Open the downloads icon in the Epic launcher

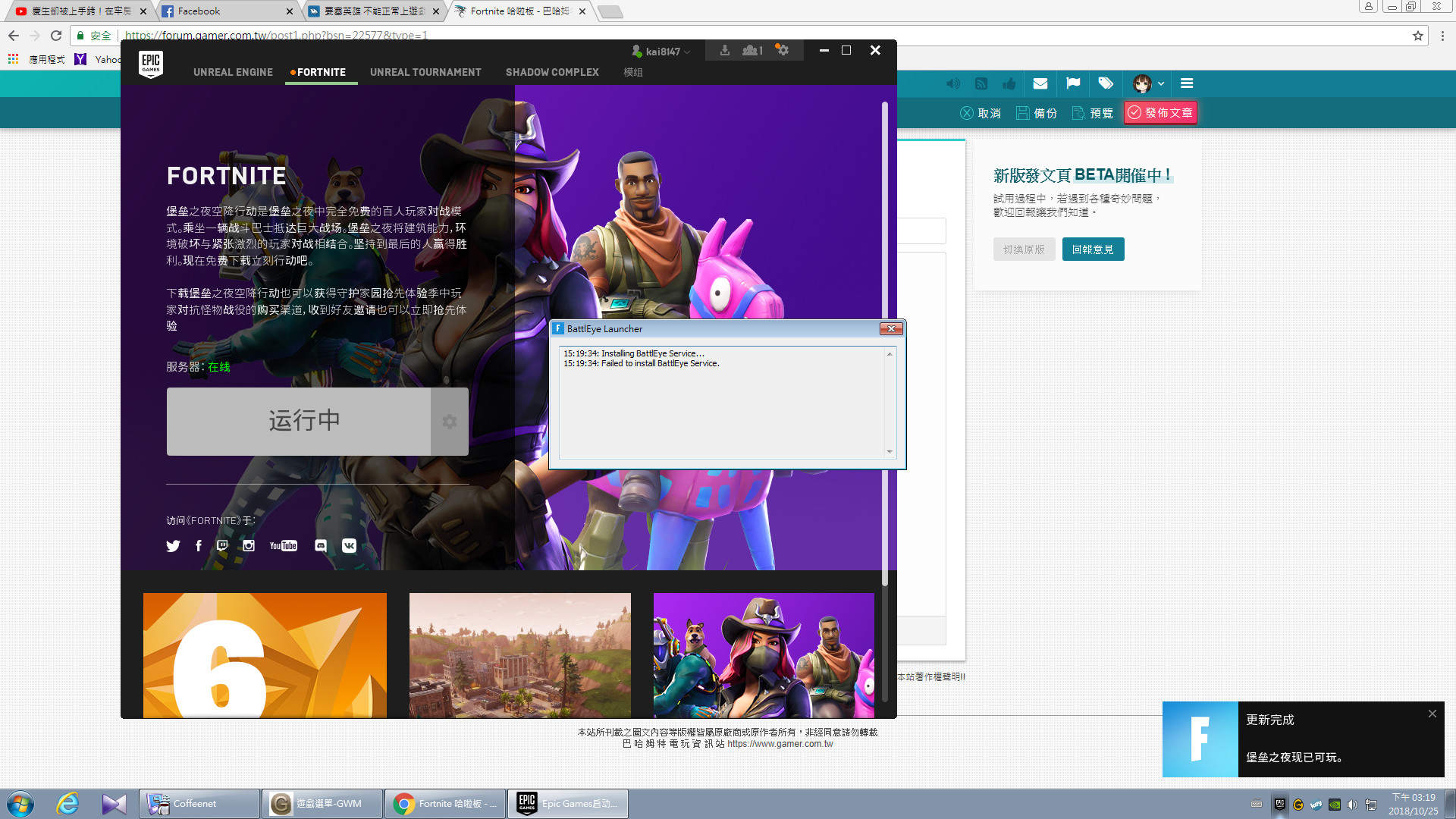click(x=725, y=50)
